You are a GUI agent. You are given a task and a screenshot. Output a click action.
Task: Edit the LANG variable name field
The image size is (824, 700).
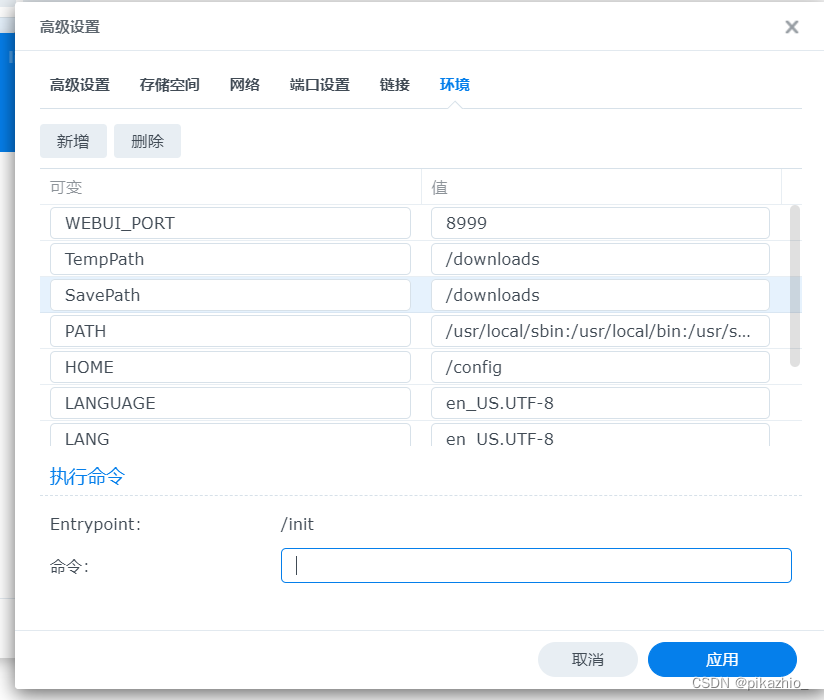tap(230, 435)
